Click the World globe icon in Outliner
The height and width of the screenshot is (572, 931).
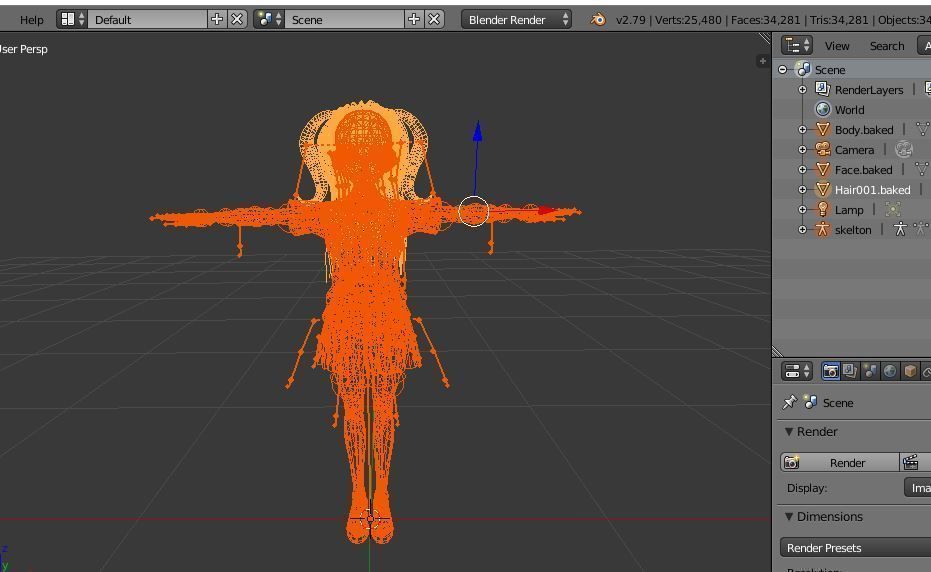point(822,109)
